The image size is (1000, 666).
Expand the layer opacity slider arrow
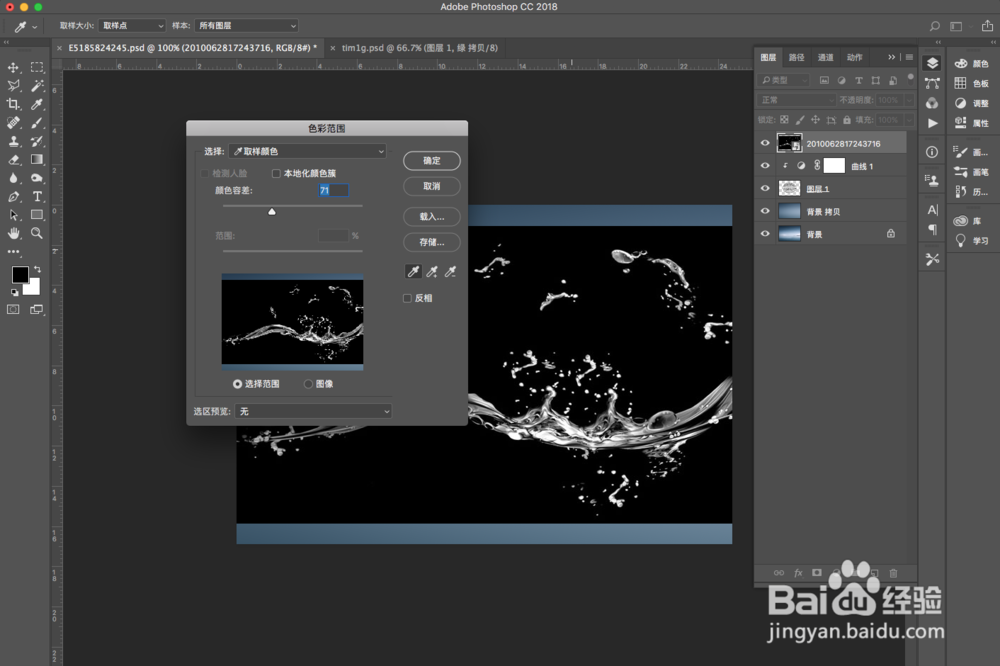(909, 100)
